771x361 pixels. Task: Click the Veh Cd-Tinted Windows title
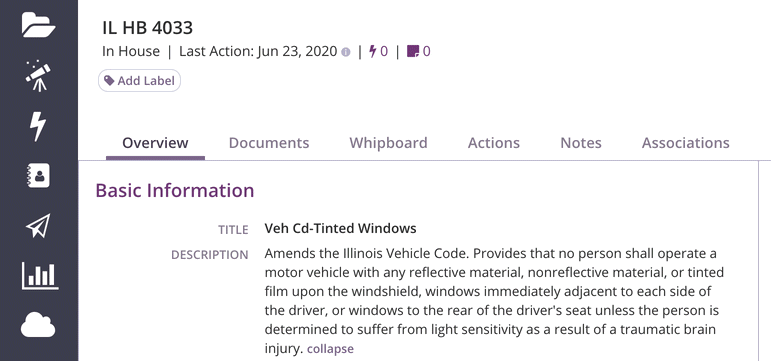[340, 228]
